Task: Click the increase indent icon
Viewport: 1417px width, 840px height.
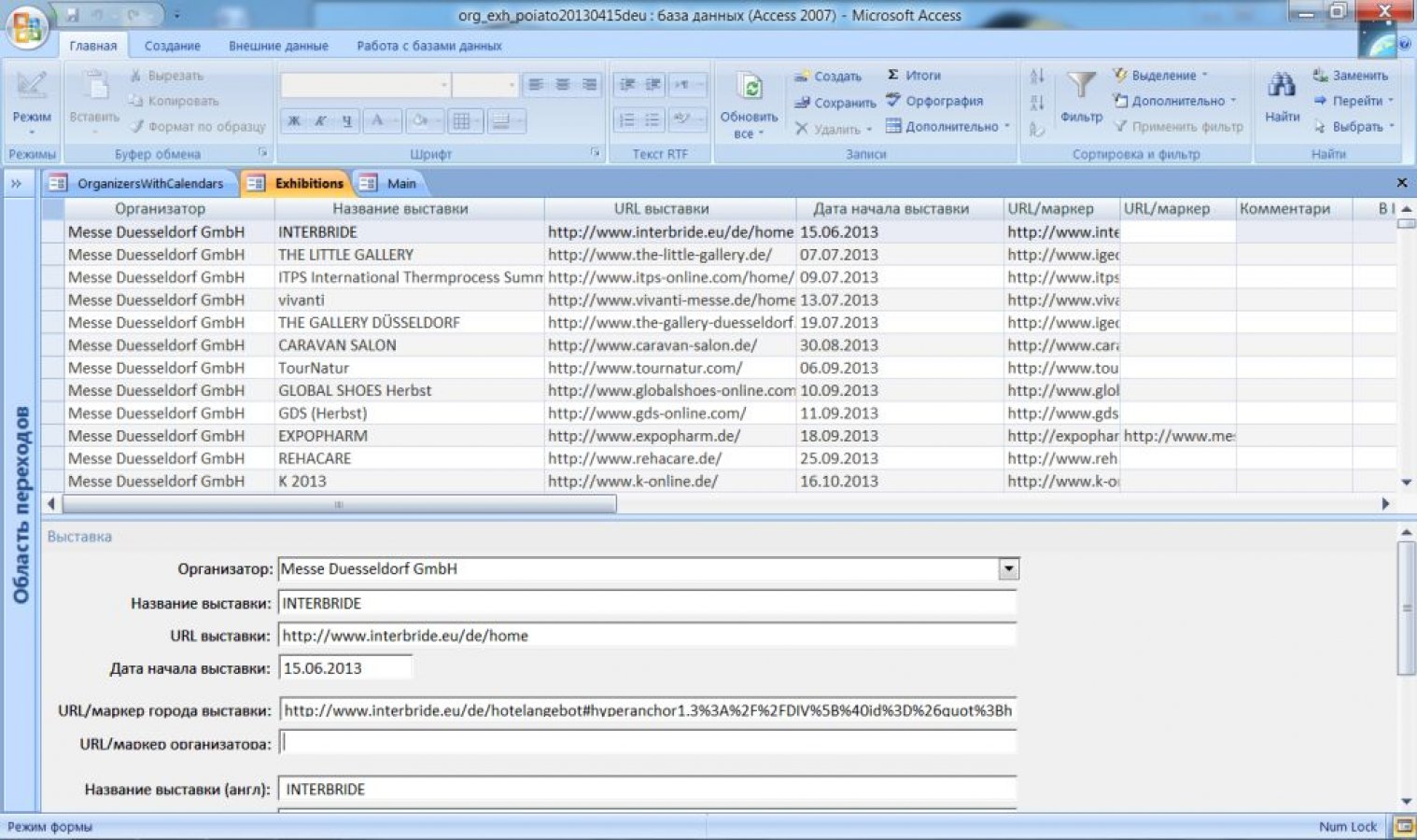Action: click(x=653, y=84)
